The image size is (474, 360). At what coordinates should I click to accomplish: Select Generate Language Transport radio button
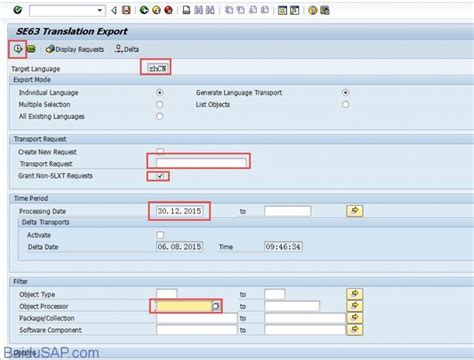point(345,92)
